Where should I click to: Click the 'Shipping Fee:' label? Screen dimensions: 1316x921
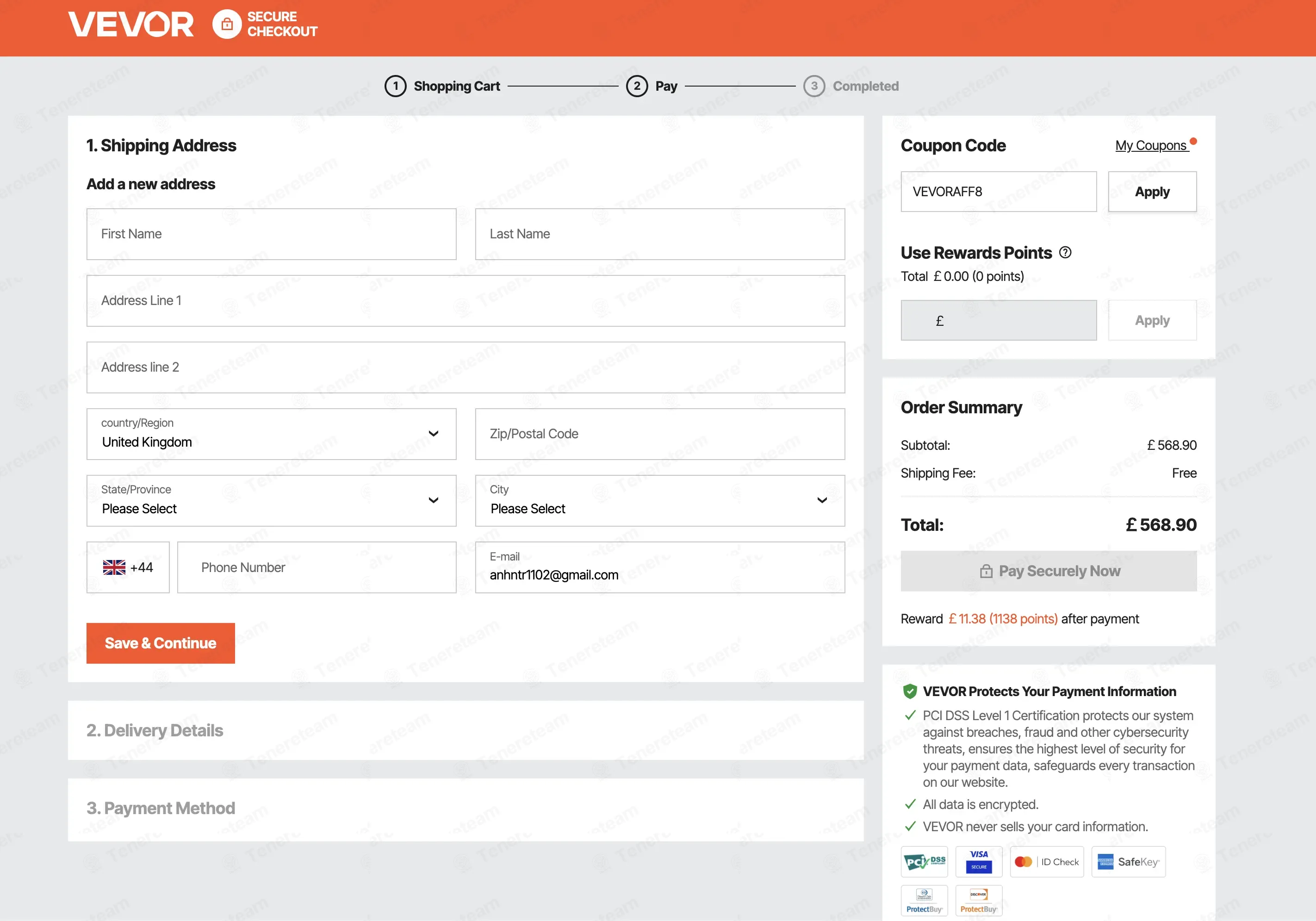tap(937, 473)
